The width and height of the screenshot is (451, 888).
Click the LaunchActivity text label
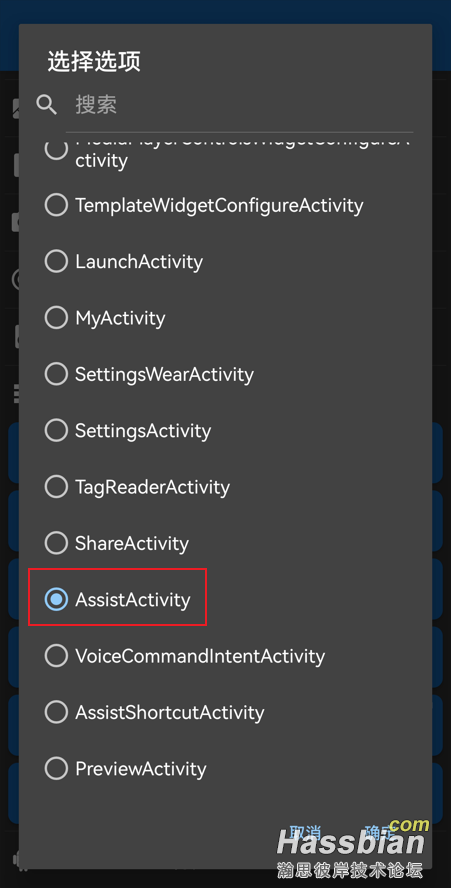(139, 262)
